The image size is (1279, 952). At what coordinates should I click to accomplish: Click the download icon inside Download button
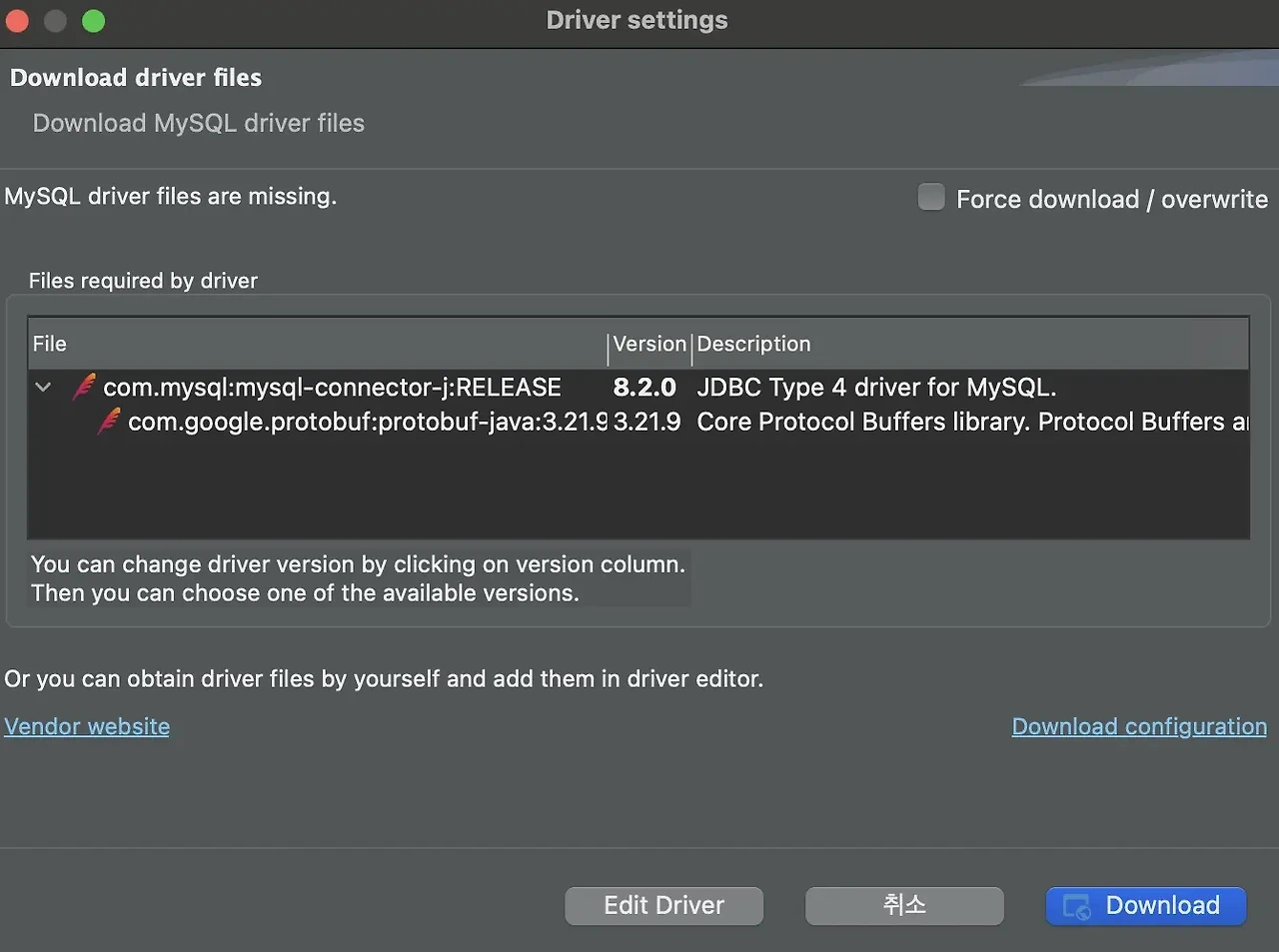click(x=1077, y=906)
